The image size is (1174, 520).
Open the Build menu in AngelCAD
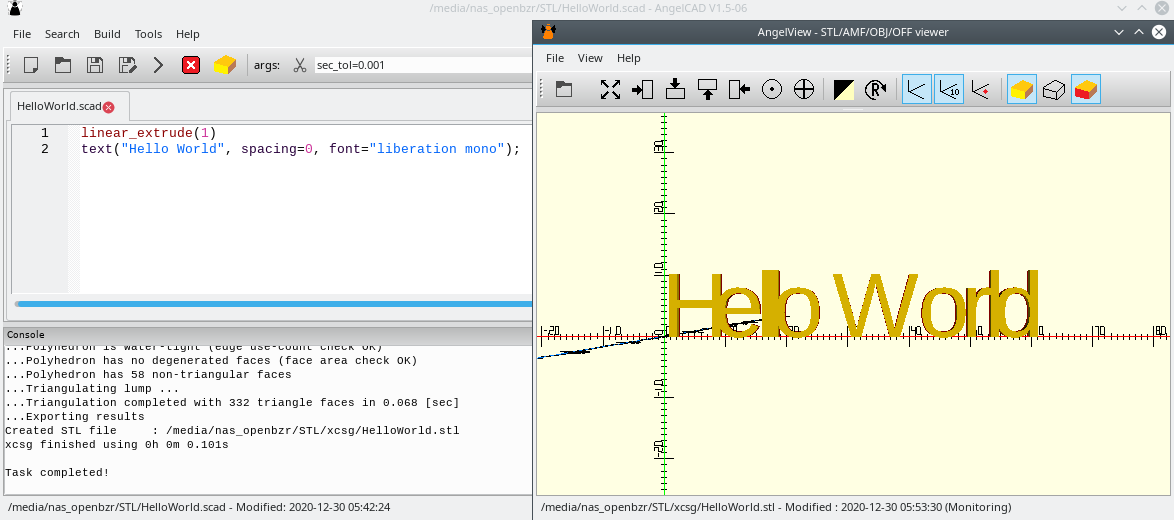(107, 34)
